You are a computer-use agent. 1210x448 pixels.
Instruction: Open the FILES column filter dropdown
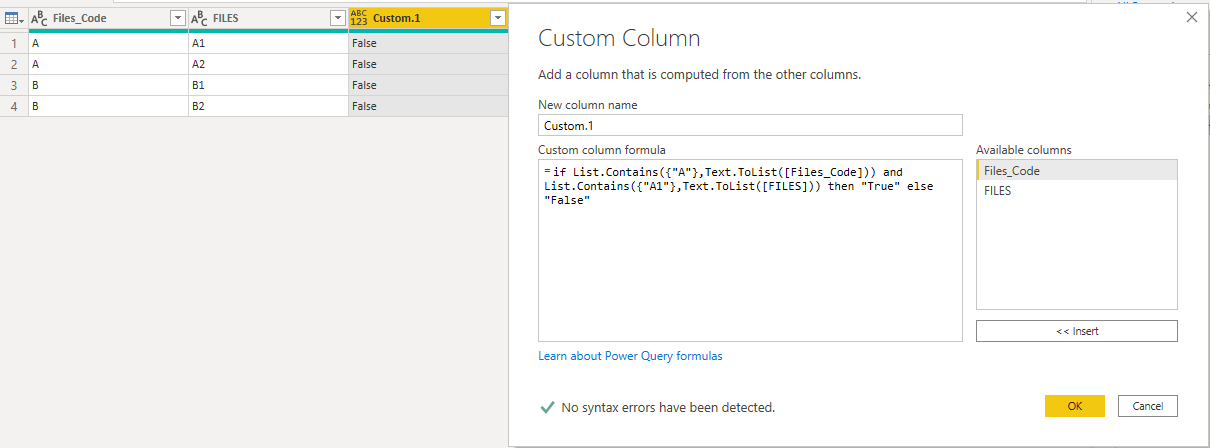coord(338,18)
